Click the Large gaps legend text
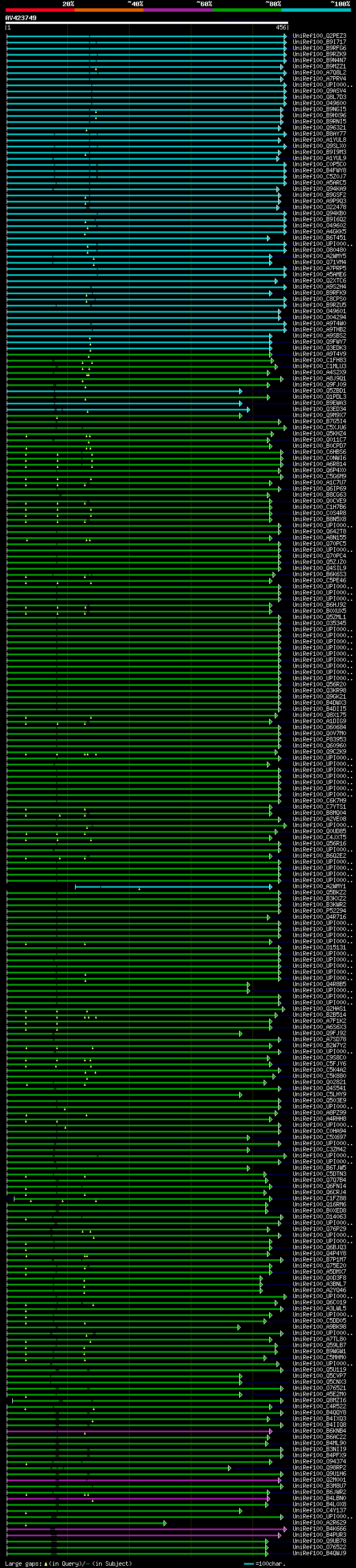356x1568 pixels. pos(68,1564)
